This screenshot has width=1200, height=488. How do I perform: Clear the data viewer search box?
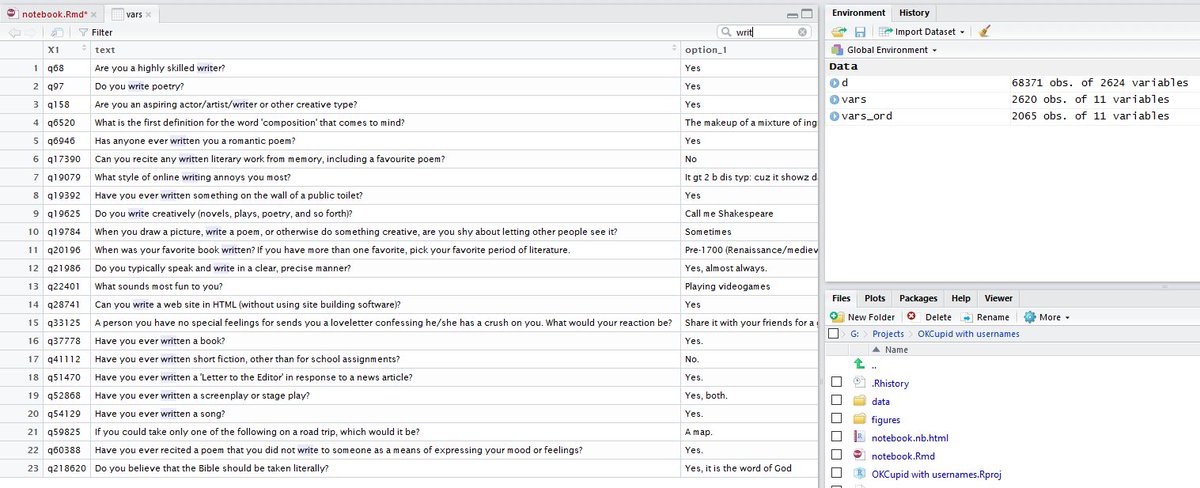(x=802, y=32)
